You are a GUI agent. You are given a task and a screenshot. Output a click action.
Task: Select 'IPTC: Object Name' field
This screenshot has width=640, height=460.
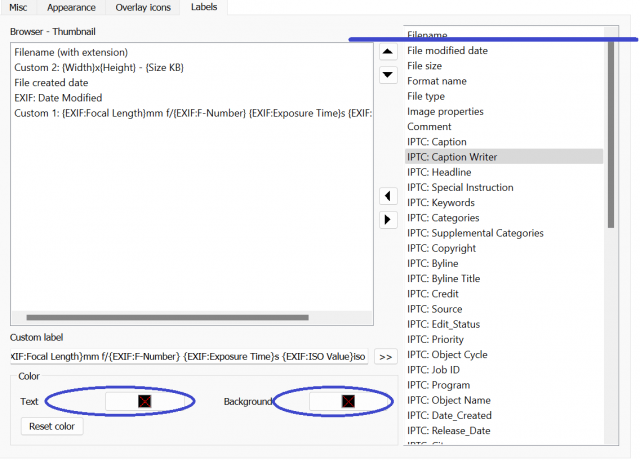[x=504, y=400]
